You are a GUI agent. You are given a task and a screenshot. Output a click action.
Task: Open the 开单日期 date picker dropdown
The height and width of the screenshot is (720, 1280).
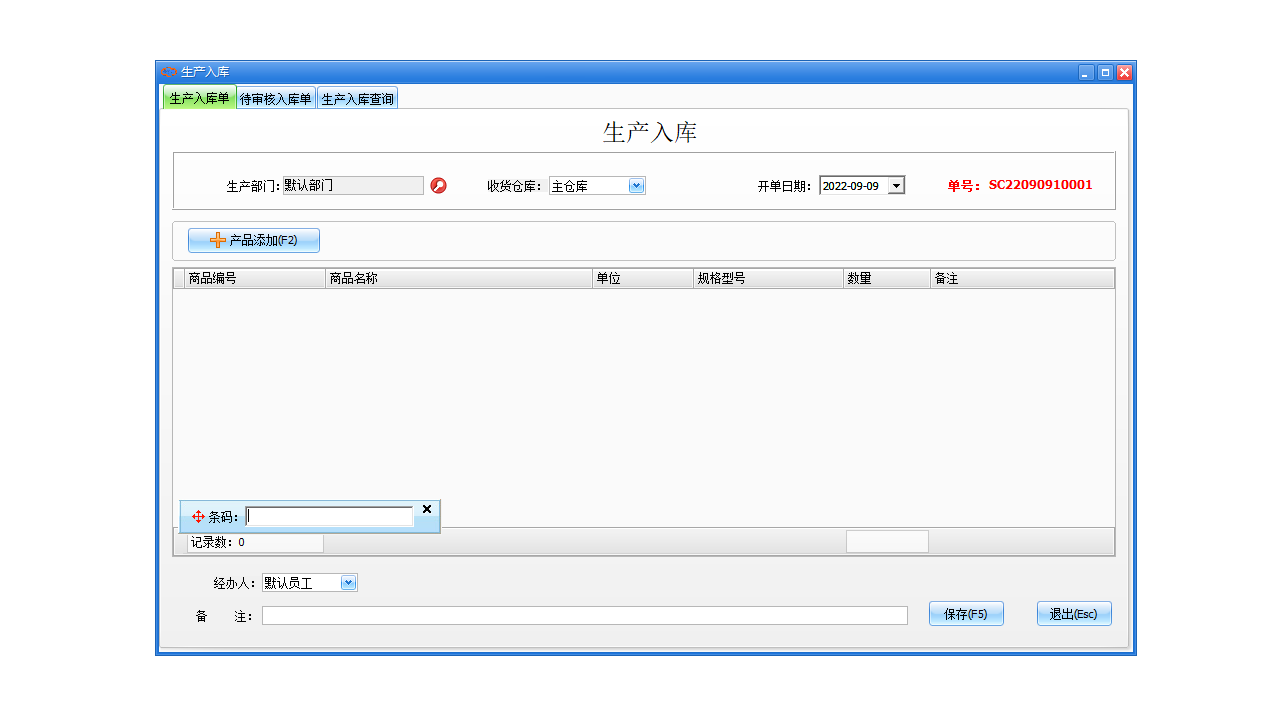pyautogui.click(x=895, y=185)
